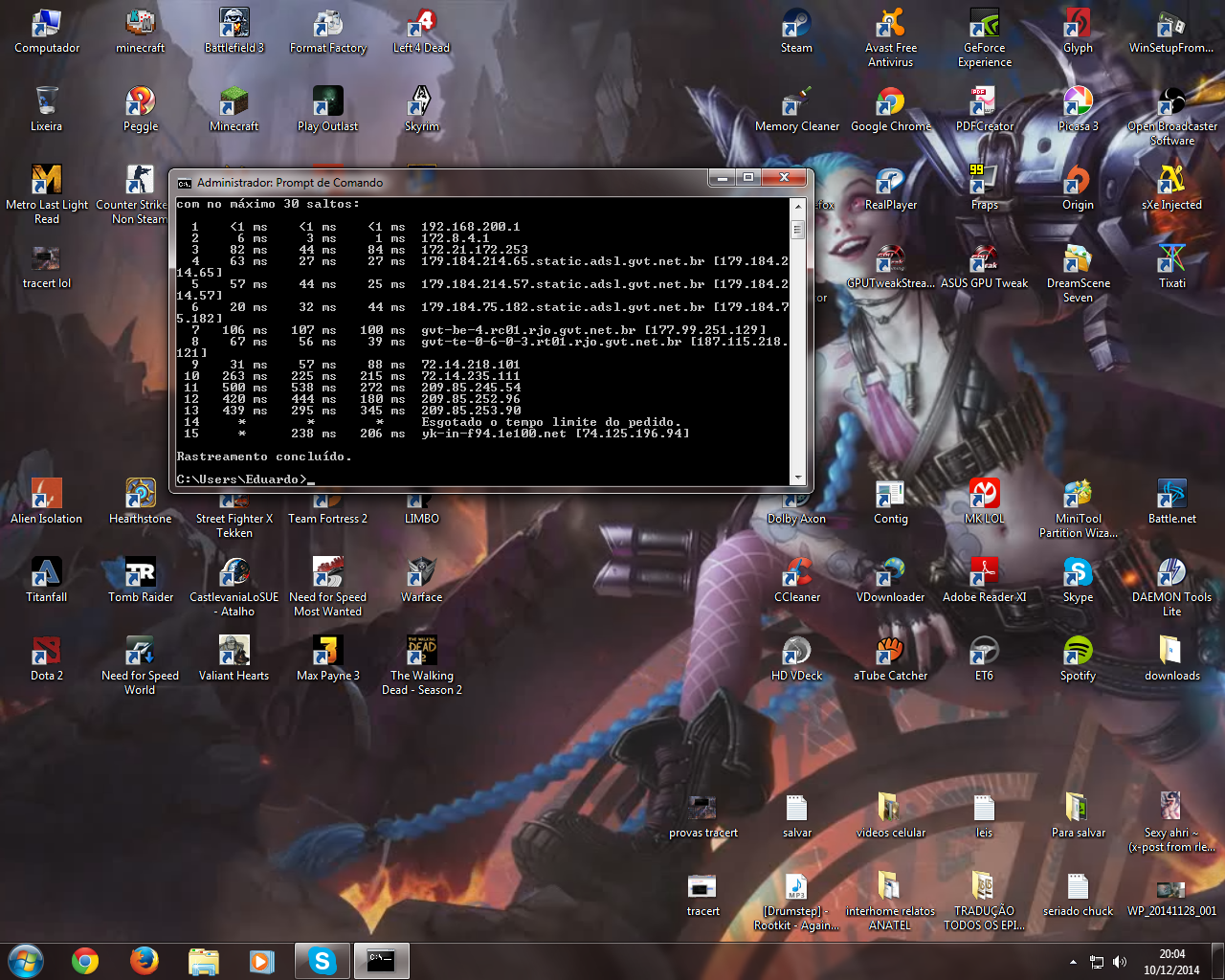Launch Firefox from the taskbar
Screen dimensions: 1225x980
click(x=145, y=961)
